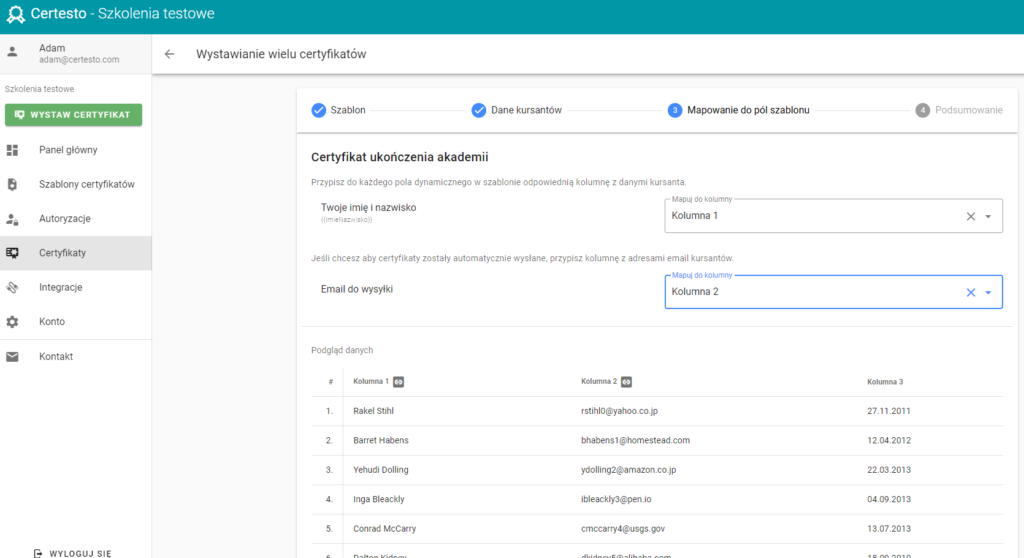Click the date 27.11.2011 cell
This screenshot has width=1024, height=558.
(x=889, y=411)
